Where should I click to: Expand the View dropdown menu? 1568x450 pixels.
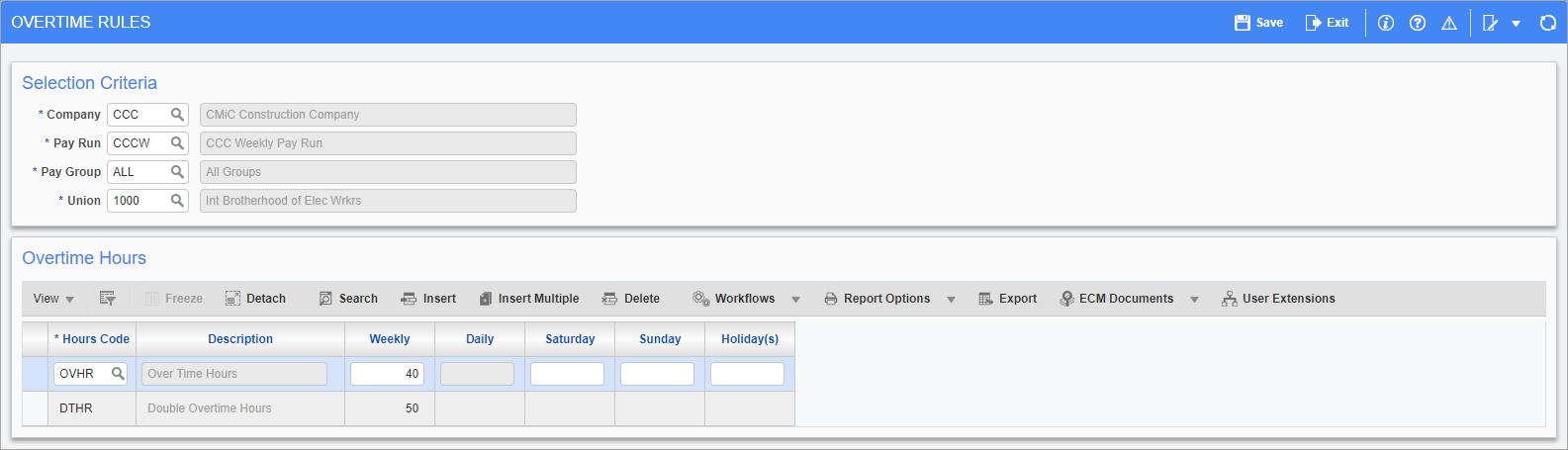[x=53, y=299]
